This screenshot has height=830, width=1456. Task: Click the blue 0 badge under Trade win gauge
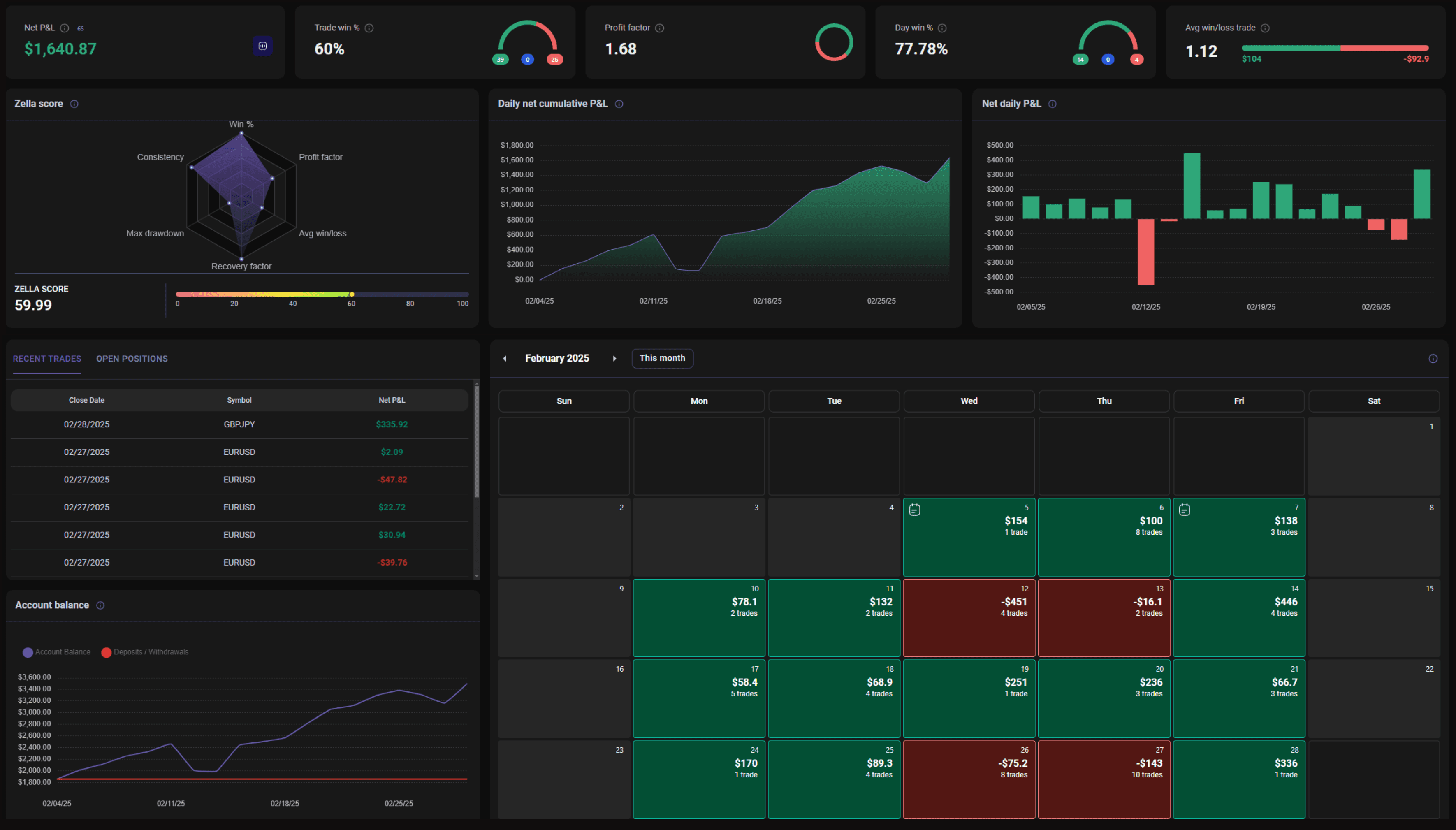(528, 59)
